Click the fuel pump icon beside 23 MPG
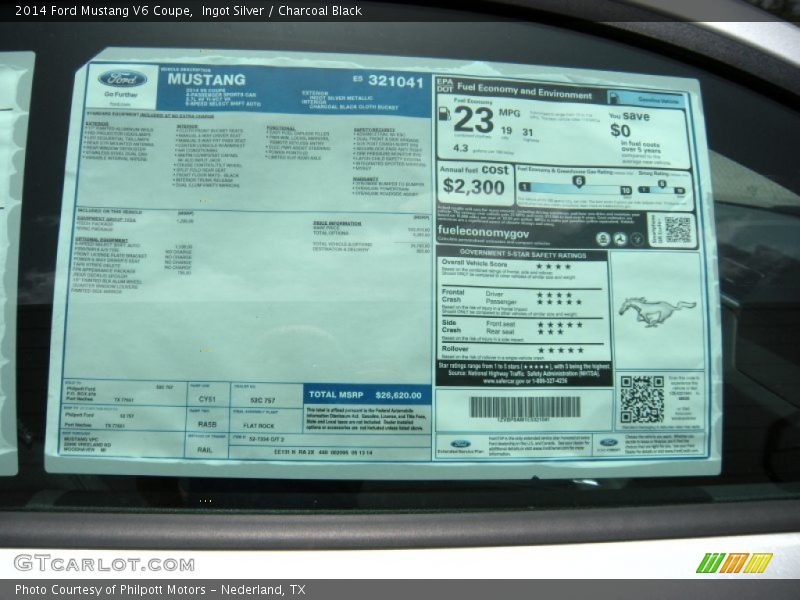800x600 pixels. pyautogui.click(x=444, y=114)
